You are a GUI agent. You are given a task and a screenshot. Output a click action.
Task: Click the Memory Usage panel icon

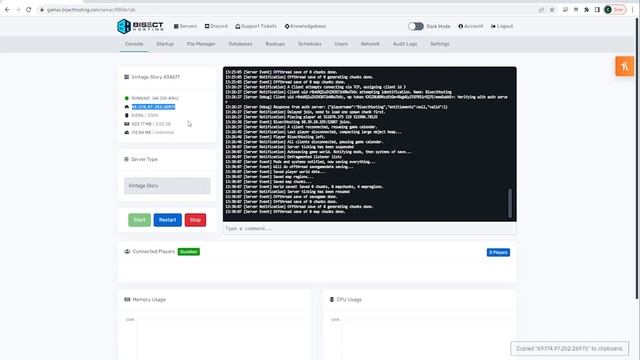(127, 300)
